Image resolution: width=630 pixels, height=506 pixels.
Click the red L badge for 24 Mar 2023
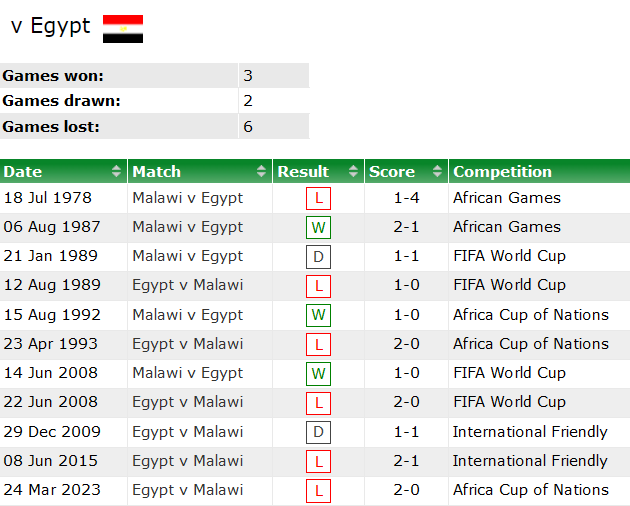click(x=318, y=490)
